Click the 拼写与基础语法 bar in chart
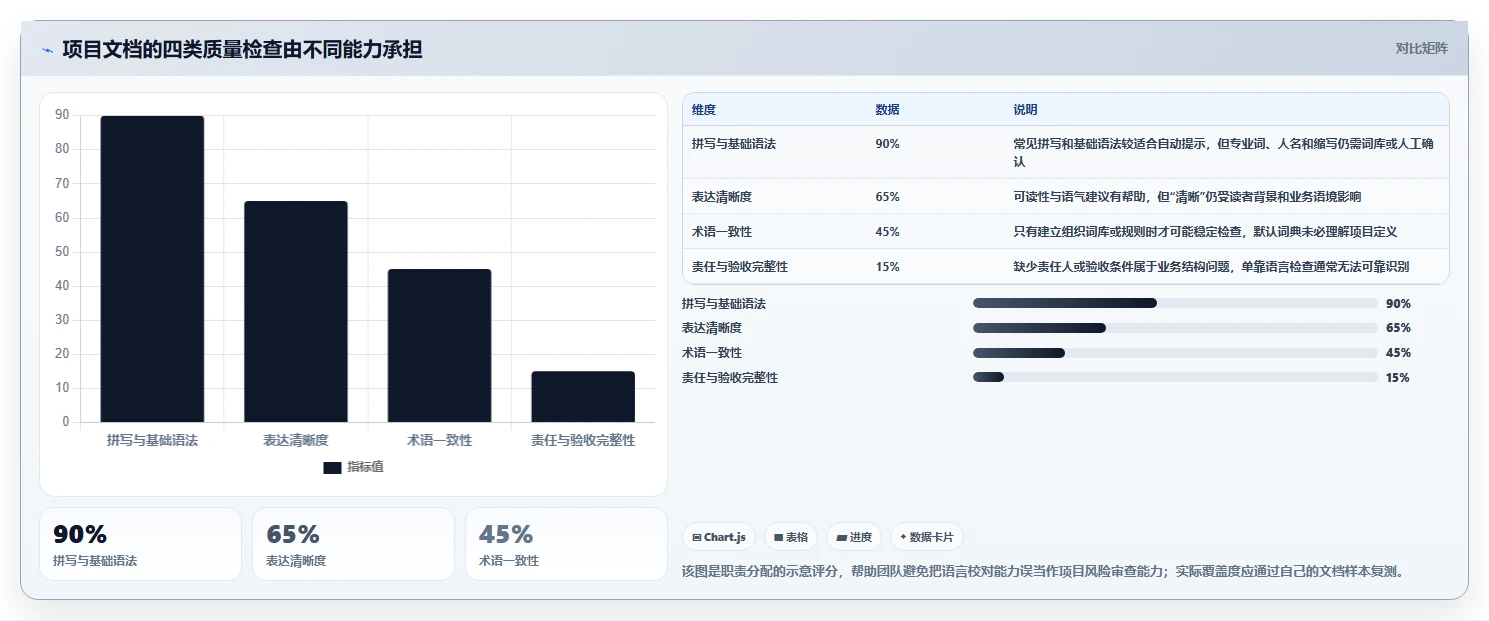The image size is (1489, 621). tap(152, 269)
